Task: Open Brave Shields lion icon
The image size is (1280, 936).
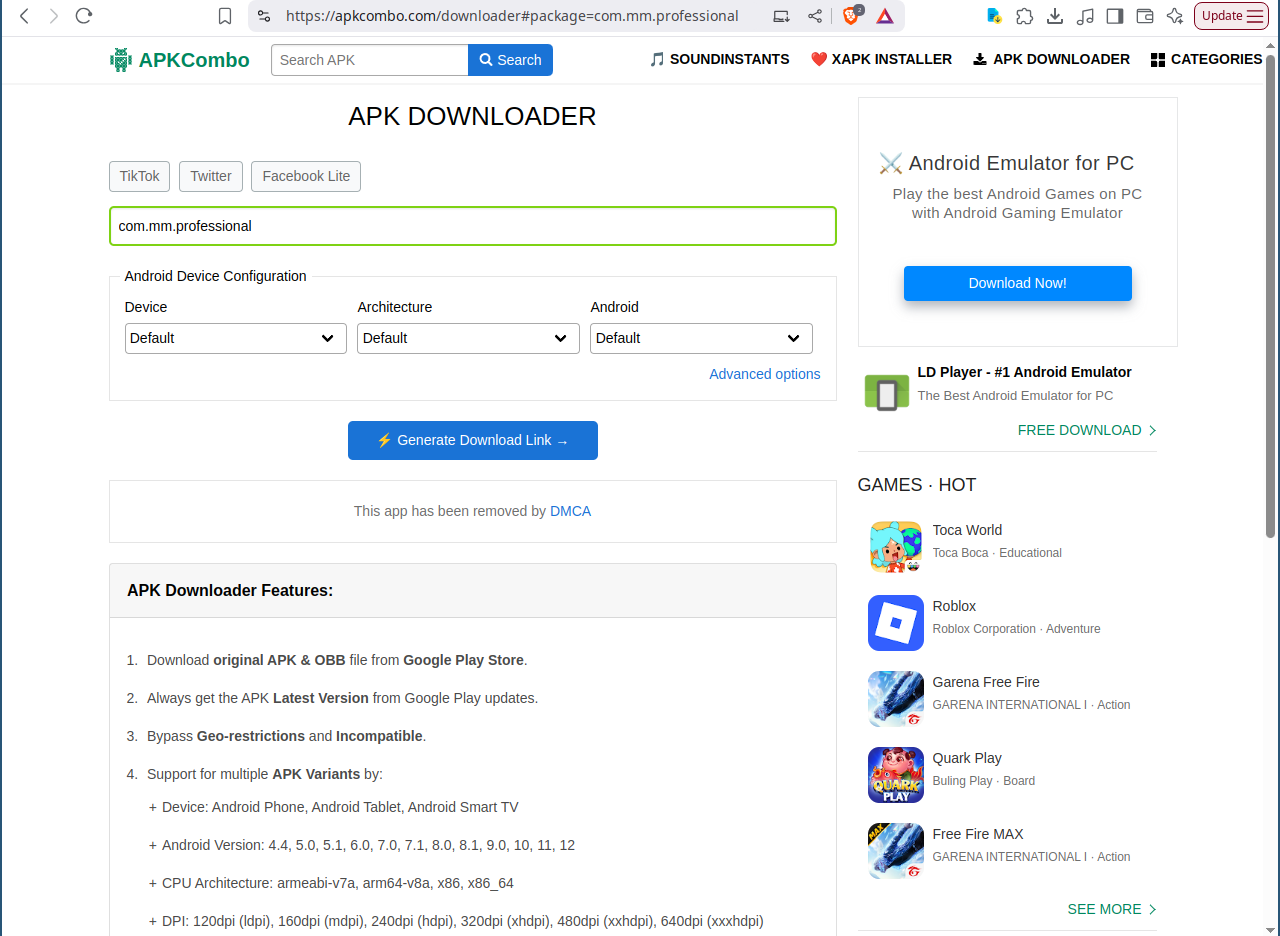Action: point(851,16)
